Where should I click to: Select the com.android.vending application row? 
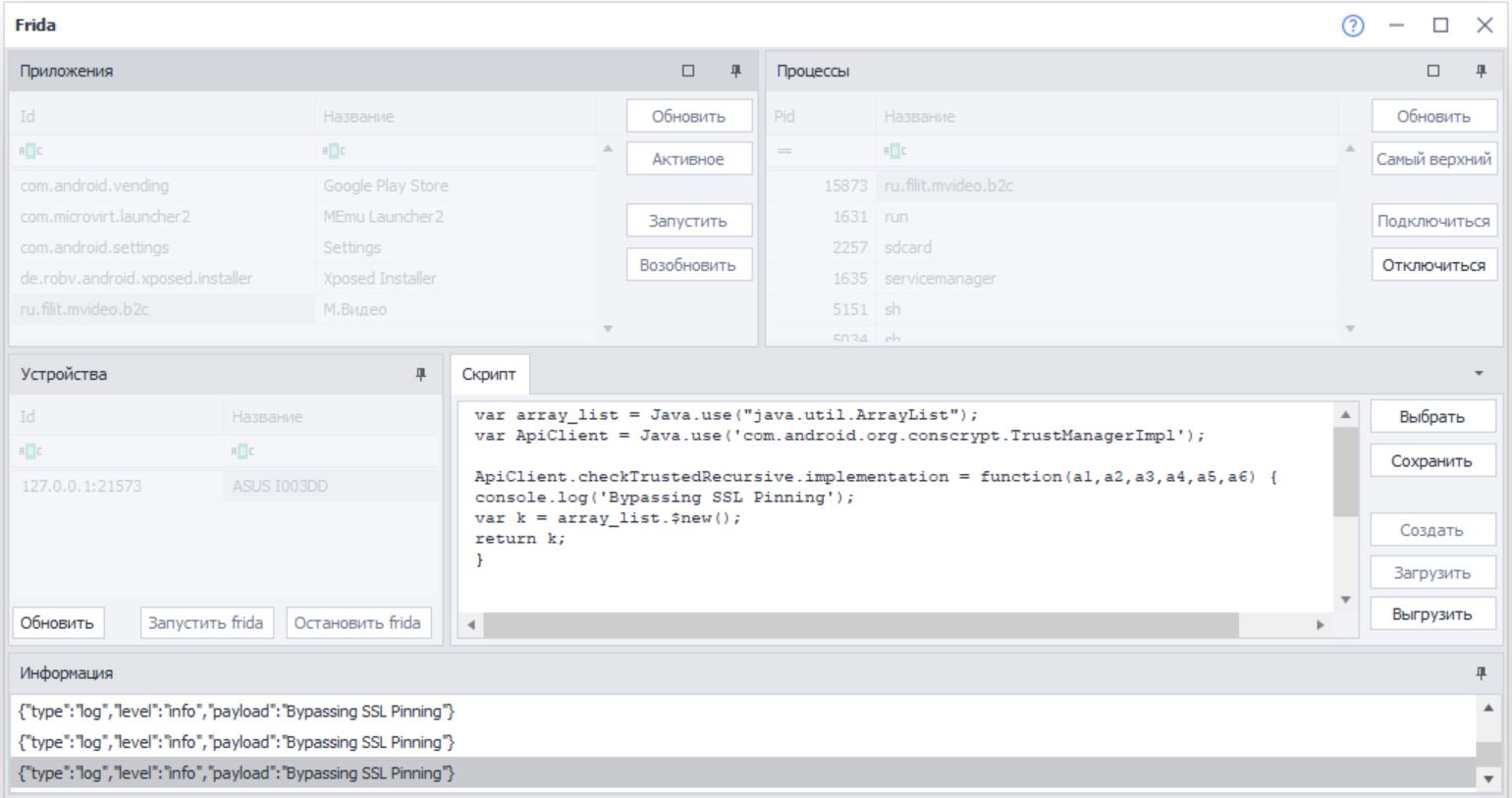click(x=302, y=186)
